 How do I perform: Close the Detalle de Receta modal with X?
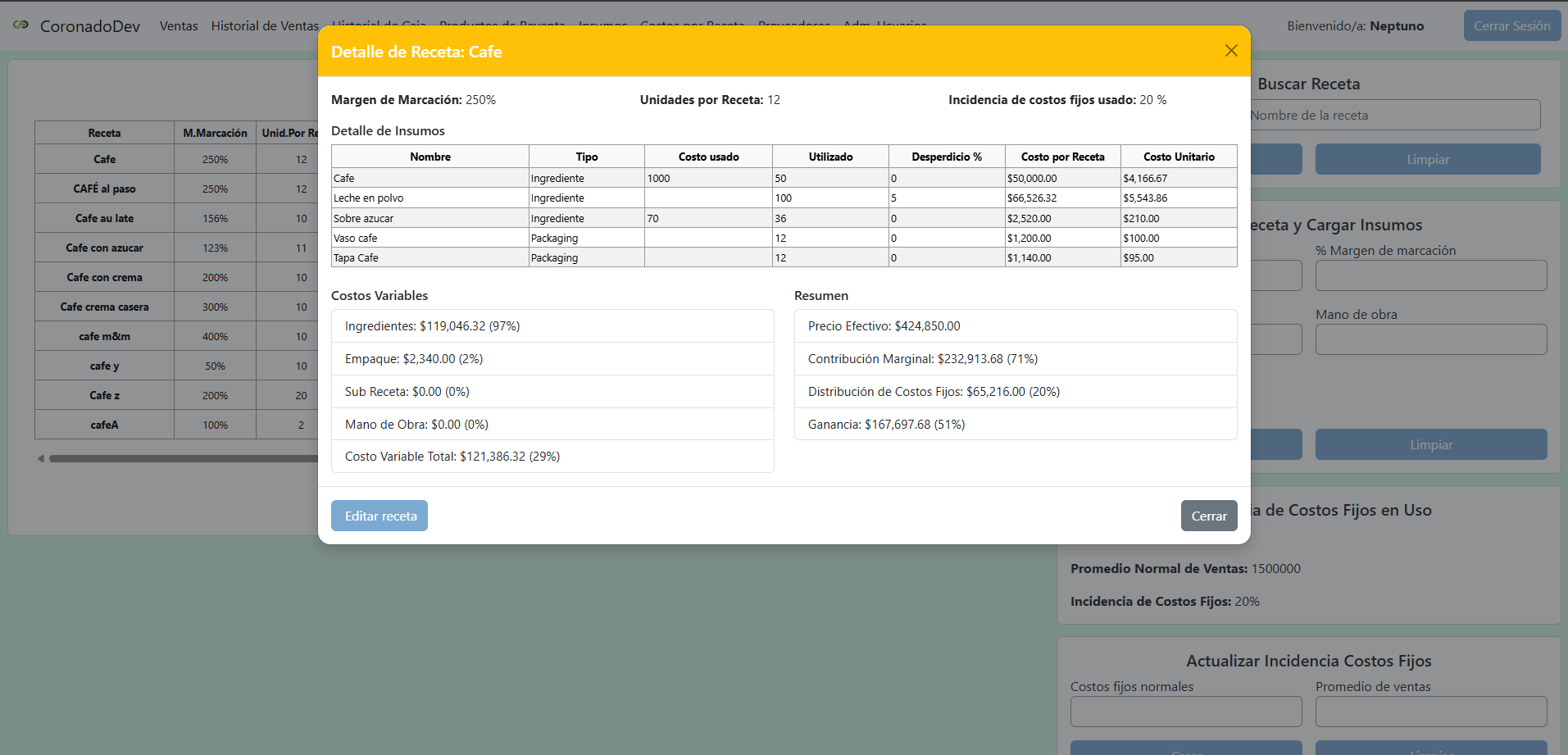click(1231, 51)
